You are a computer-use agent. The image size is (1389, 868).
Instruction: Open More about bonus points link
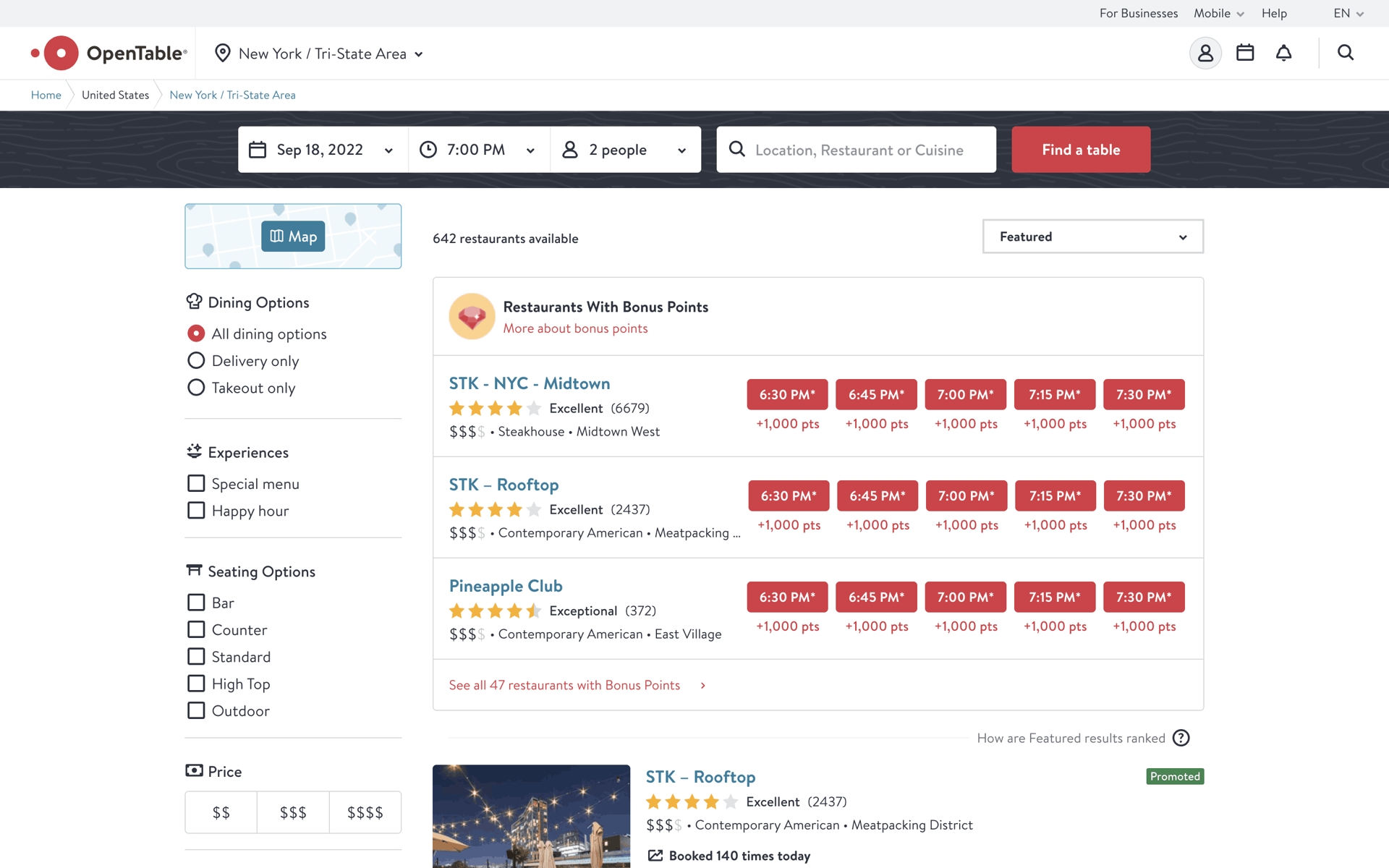point(575,328)
